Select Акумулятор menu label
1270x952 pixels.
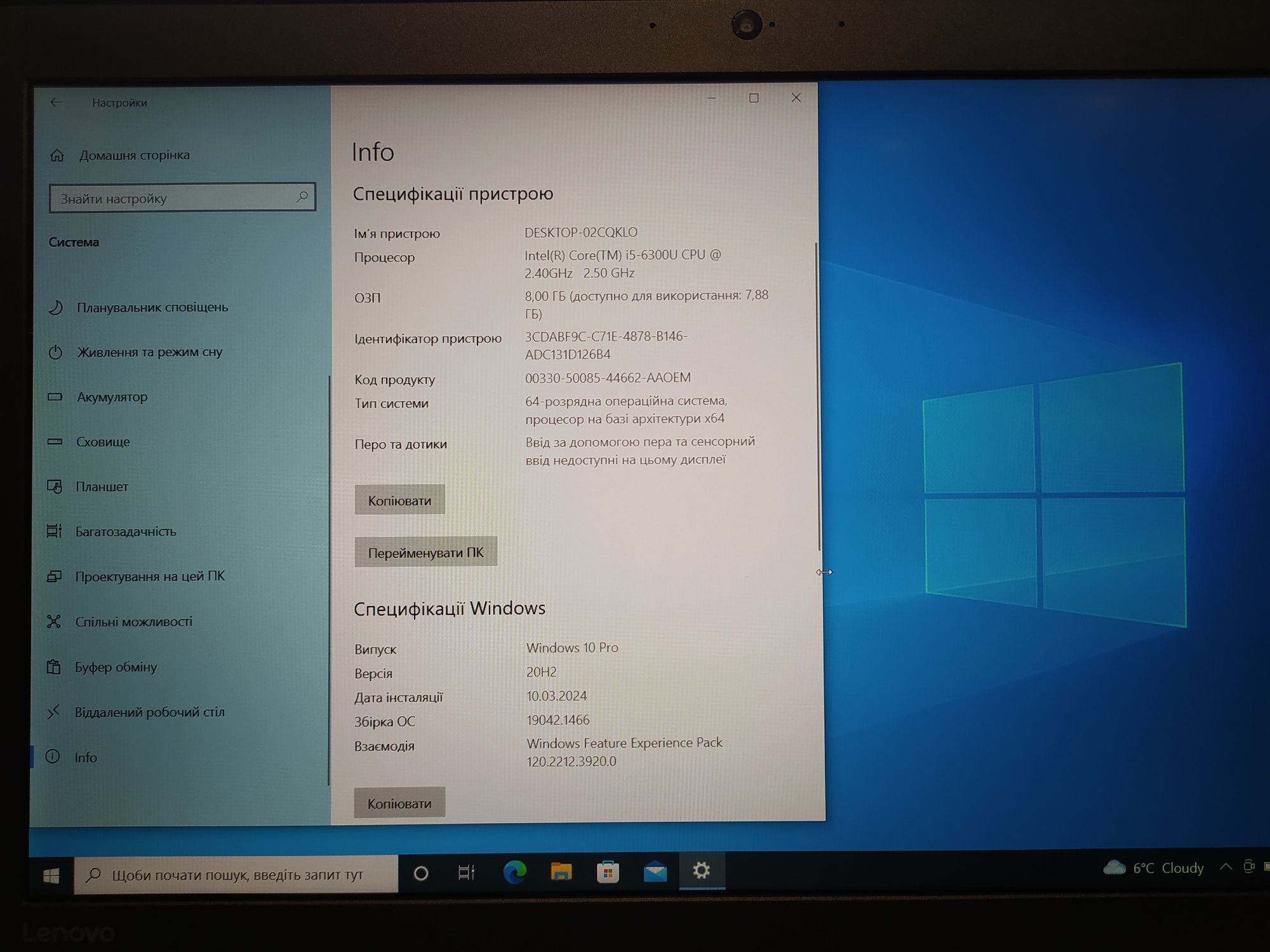coord(112,397)
